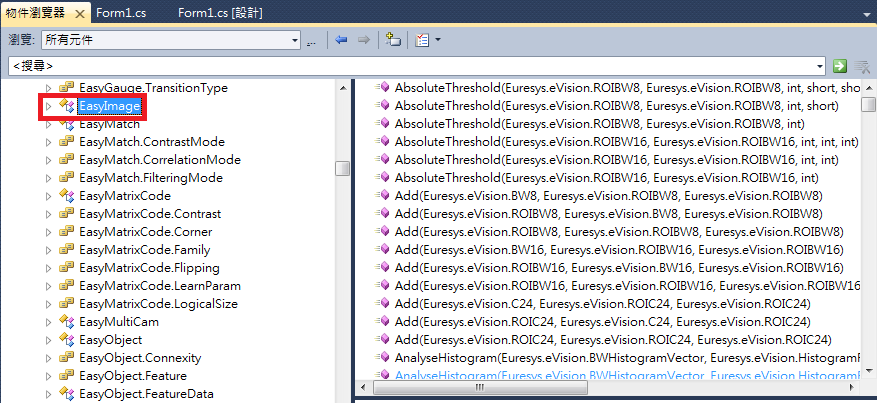Select EasyMatrixCode.LogicalSize tree item
Image resolution: width=877 pixels, height=403 pixels.
pos(158,304)
